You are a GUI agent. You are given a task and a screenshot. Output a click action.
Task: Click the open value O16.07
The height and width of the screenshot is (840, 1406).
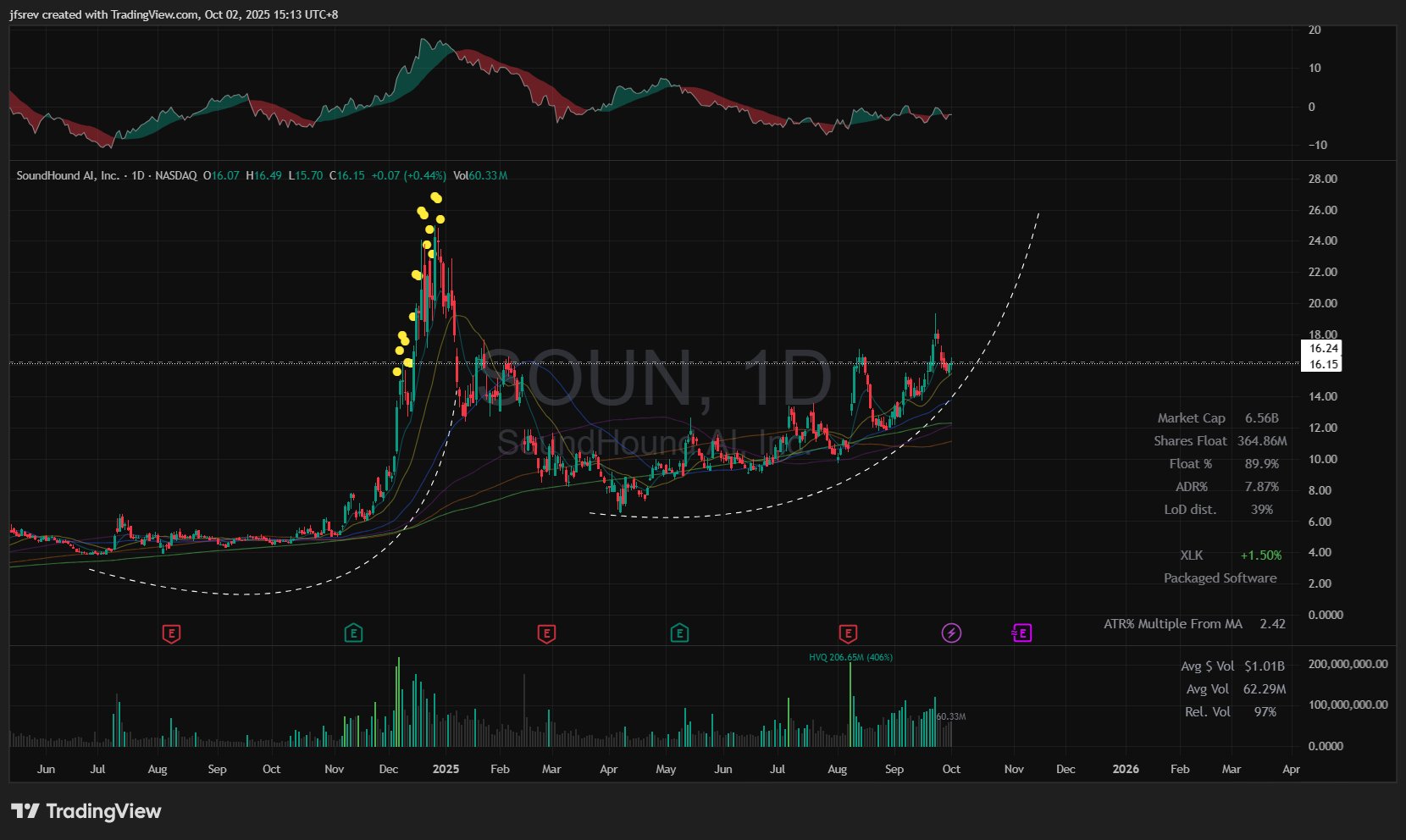click(x=221, y=175)
